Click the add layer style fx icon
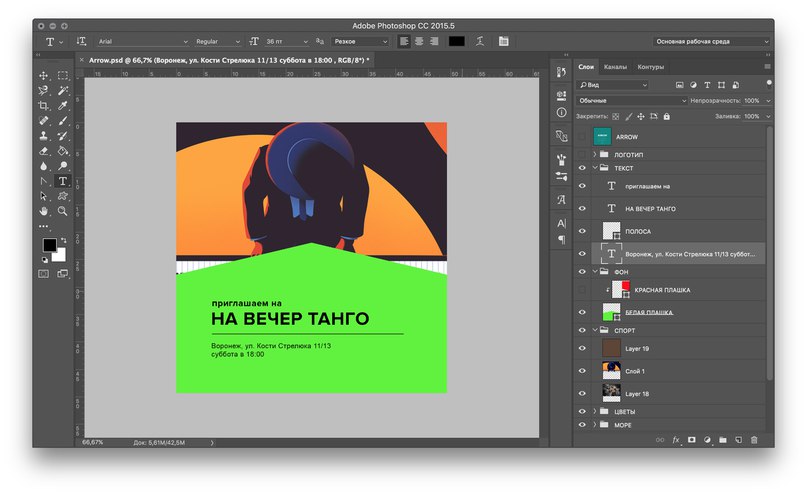This screenshot has height=494, width=807. pyautogui.click(x=675, y=439)
